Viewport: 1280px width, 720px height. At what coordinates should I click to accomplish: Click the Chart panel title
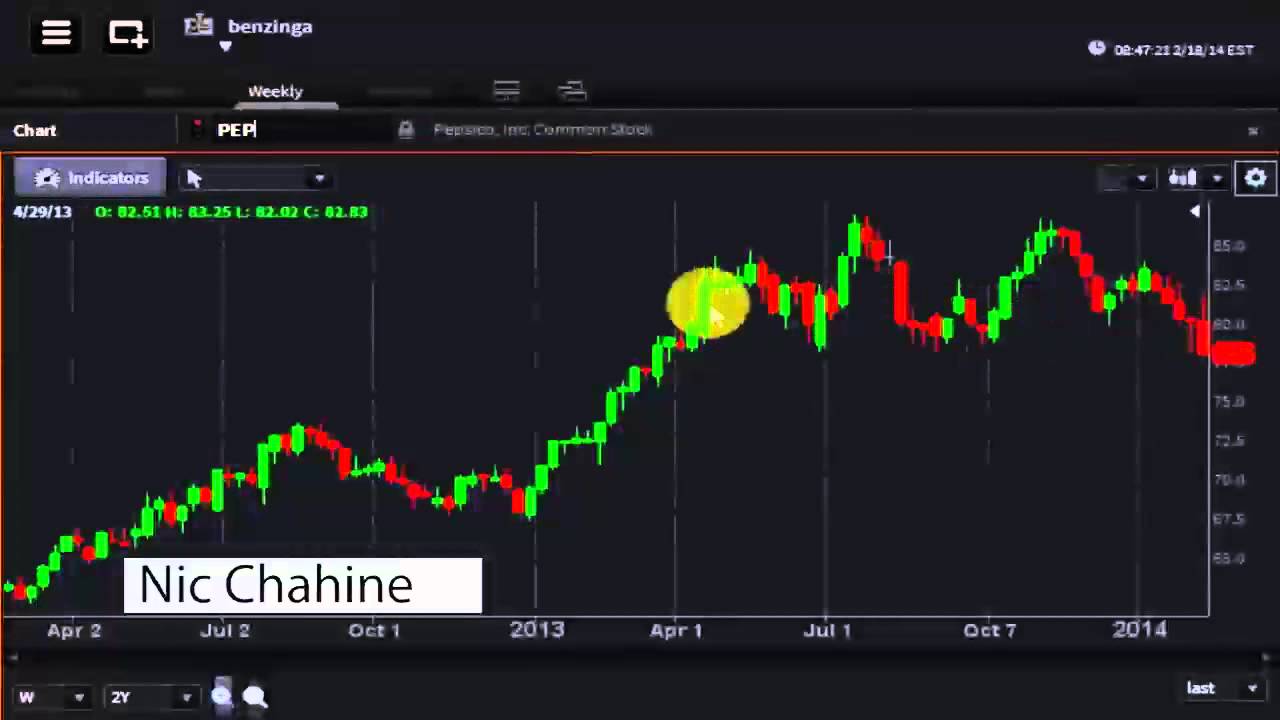35,130
